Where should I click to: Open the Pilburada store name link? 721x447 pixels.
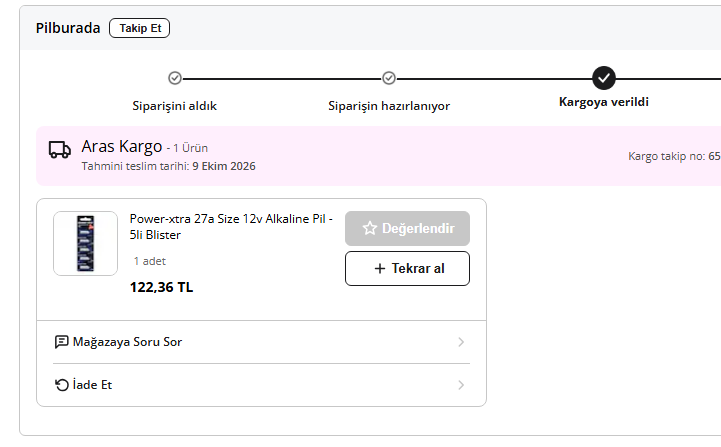coord(68,28)
